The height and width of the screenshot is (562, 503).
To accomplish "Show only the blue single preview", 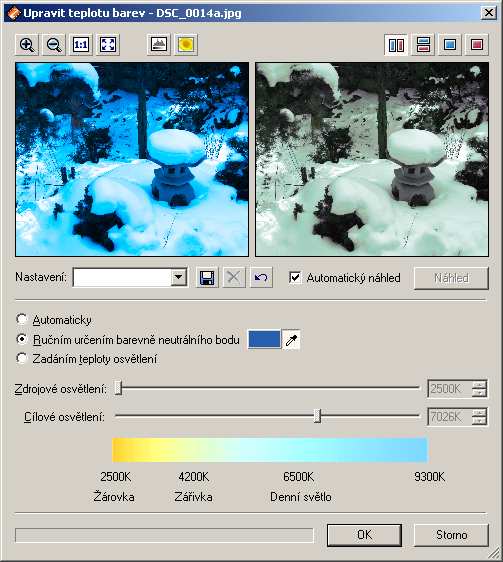I will pyautogui.click(x=450, y=45).
